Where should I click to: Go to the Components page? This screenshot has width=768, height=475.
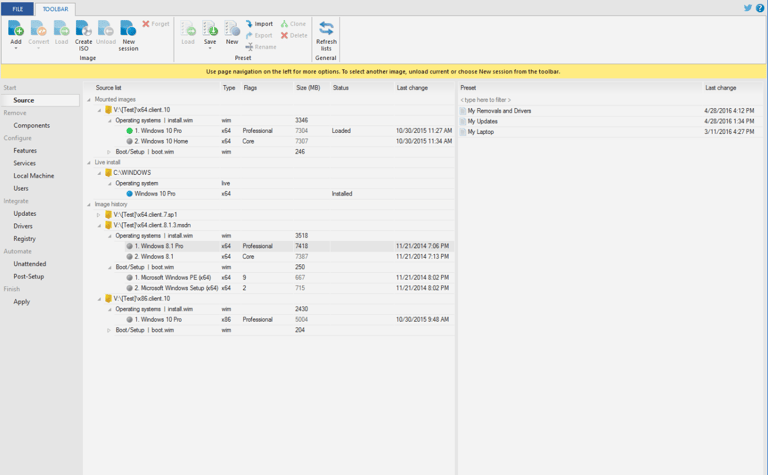[x=31, y=125]
